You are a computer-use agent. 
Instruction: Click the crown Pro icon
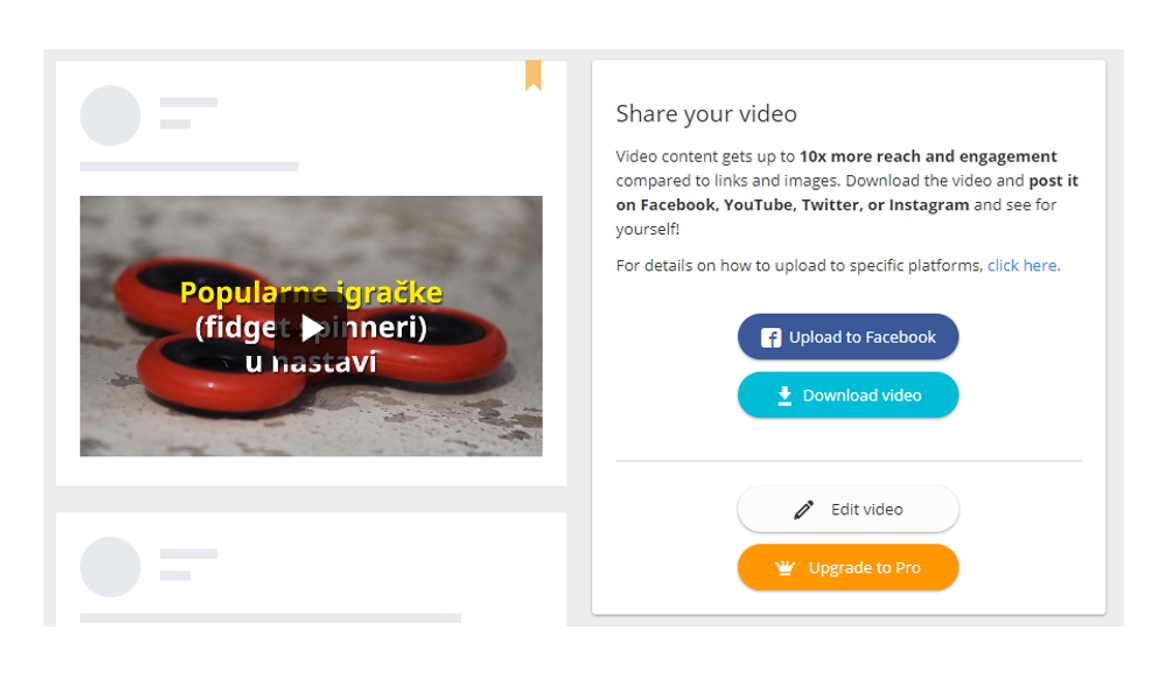(x=784, y=568)
